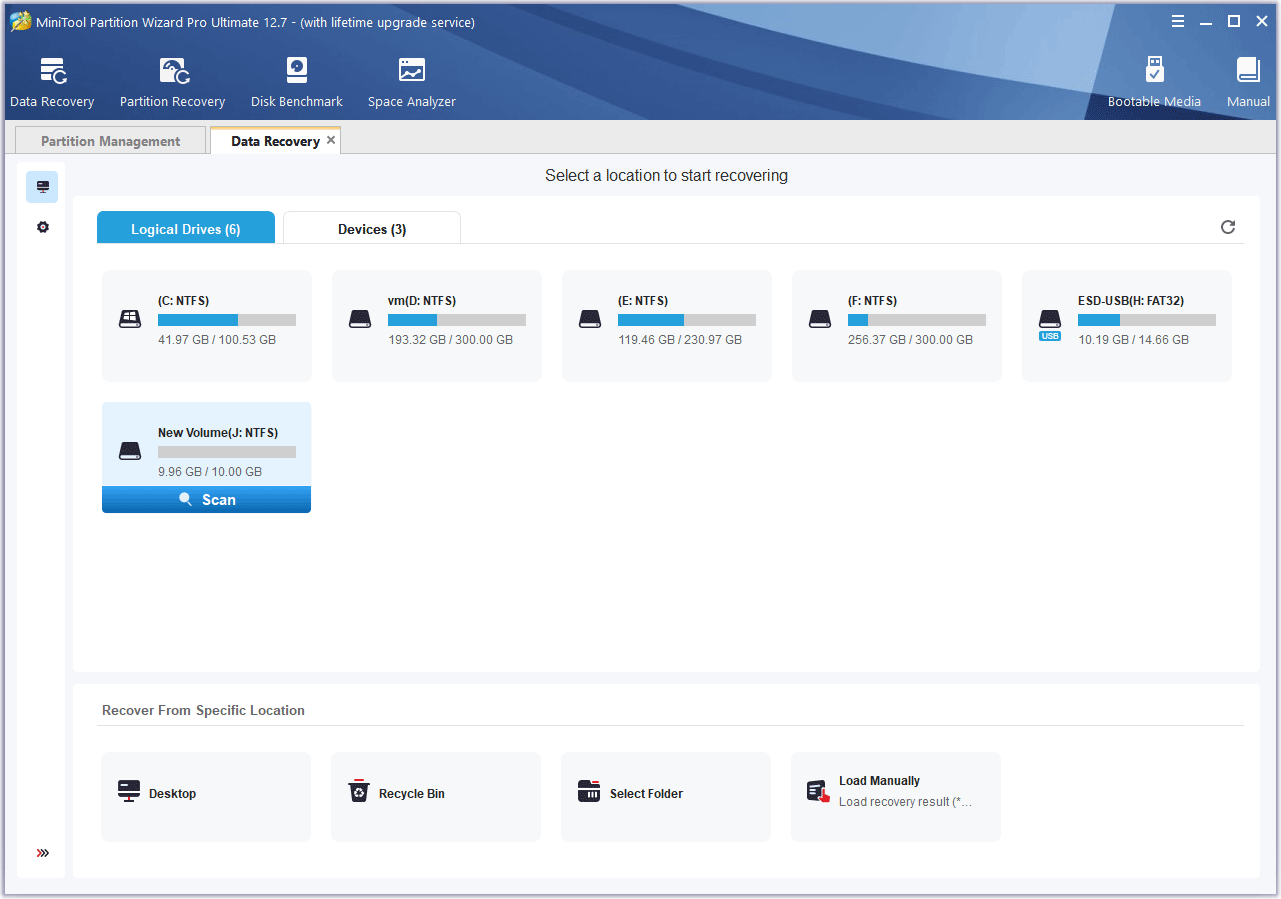Click the ESD-USB H: usage bar

pyautogui.click(x=1147, y=320)
